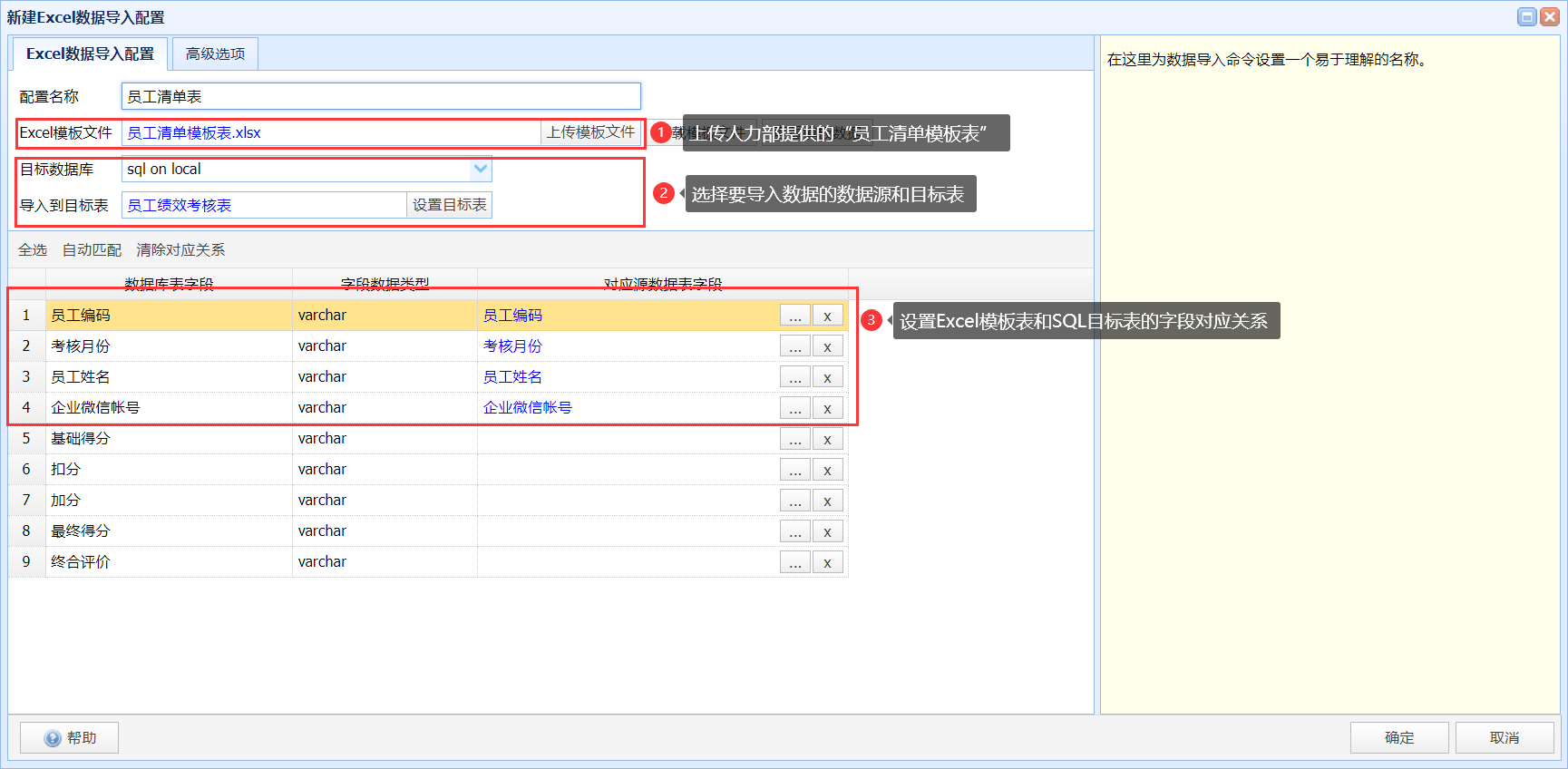Open the browse (...) button for 基础得分 row
1568x769 pixels.
(795, 439)
